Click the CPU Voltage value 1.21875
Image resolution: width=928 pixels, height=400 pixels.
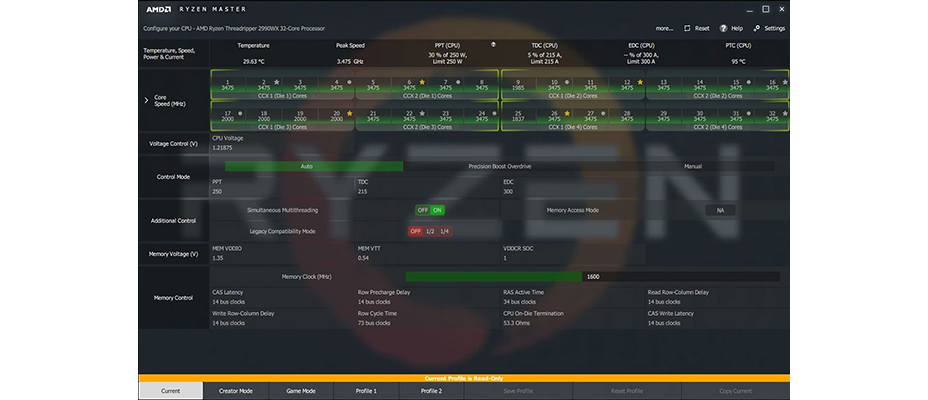223,147
